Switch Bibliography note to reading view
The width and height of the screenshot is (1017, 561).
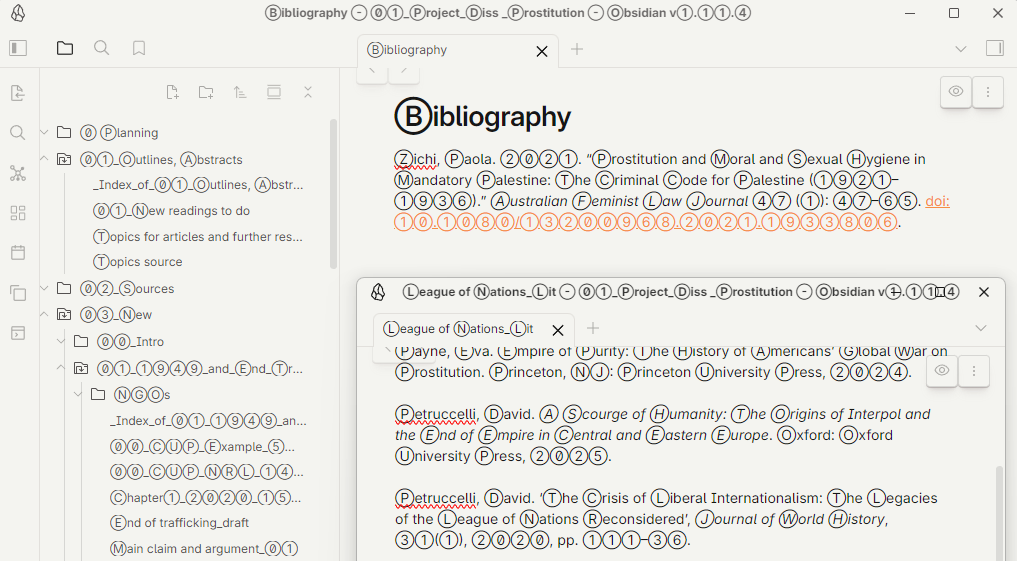pos(956,92)
